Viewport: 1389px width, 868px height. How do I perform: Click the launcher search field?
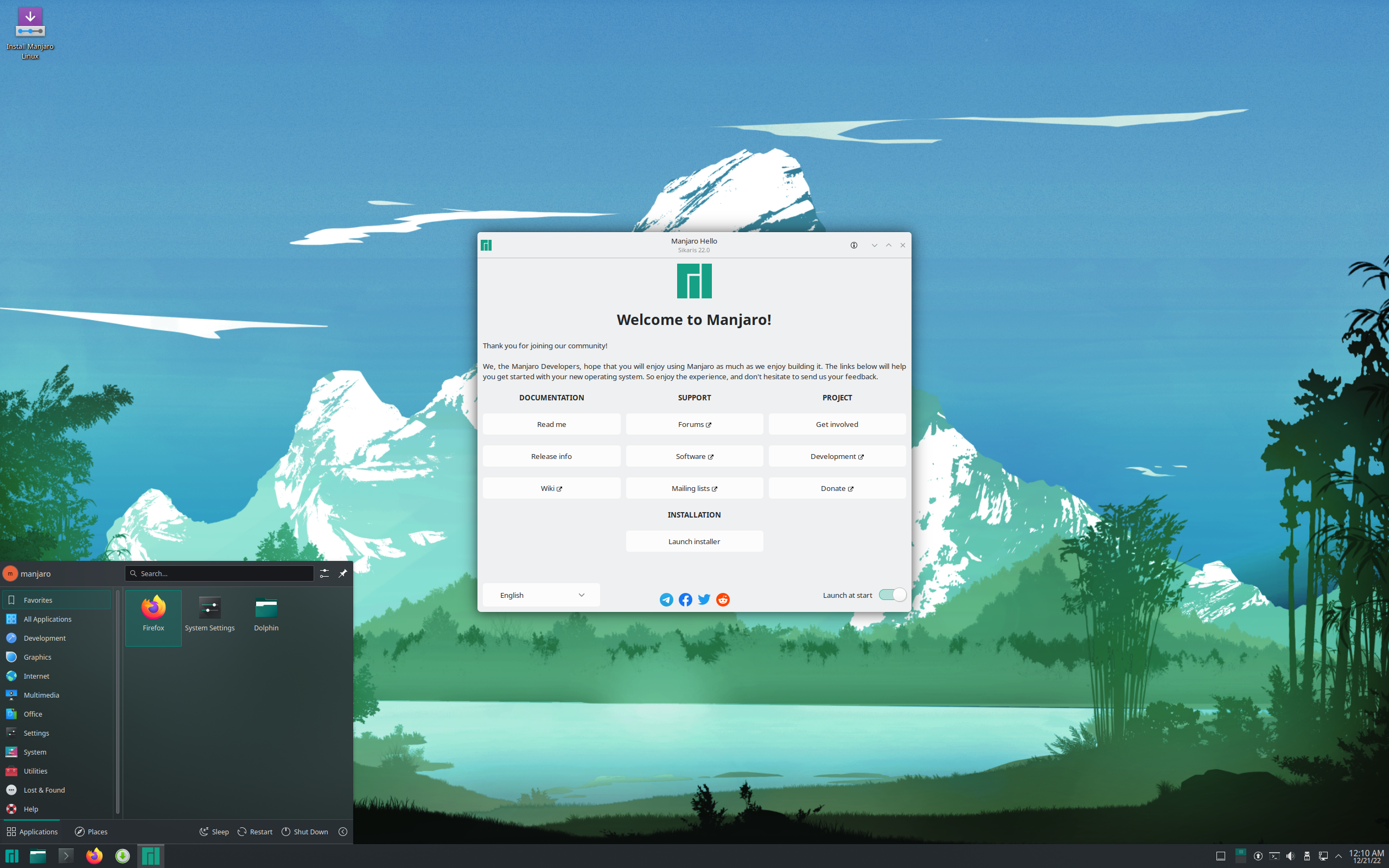220,573
